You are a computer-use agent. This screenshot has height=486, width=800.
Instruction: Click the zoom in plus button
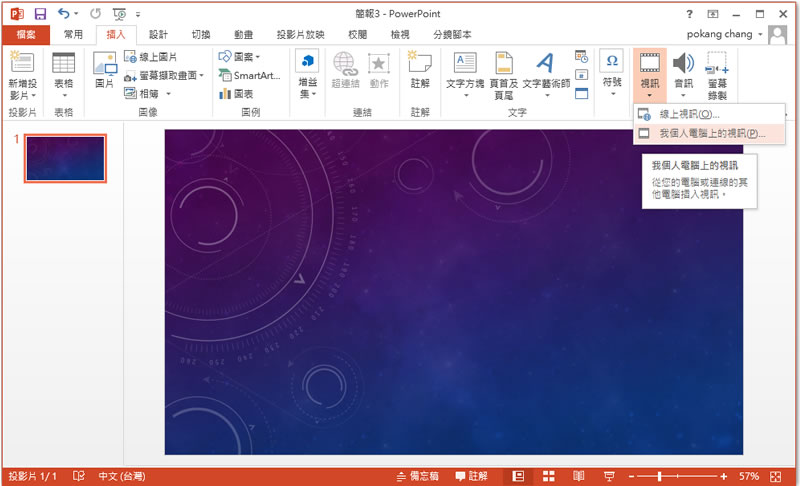tap(723, 476)
